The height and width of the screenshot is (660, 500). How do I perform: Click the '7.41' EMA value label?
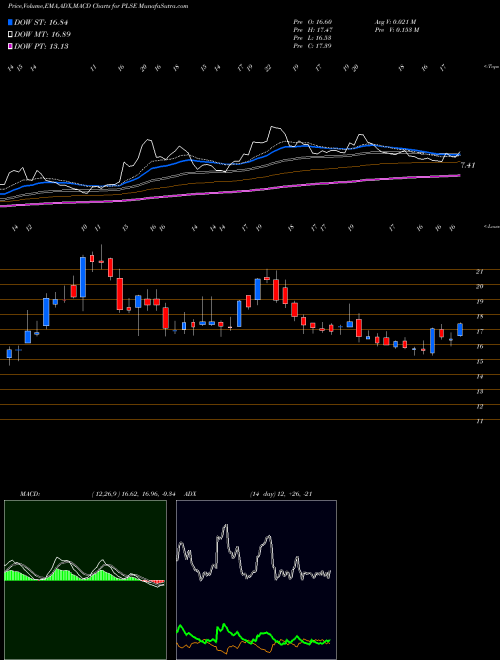point(468,165)
